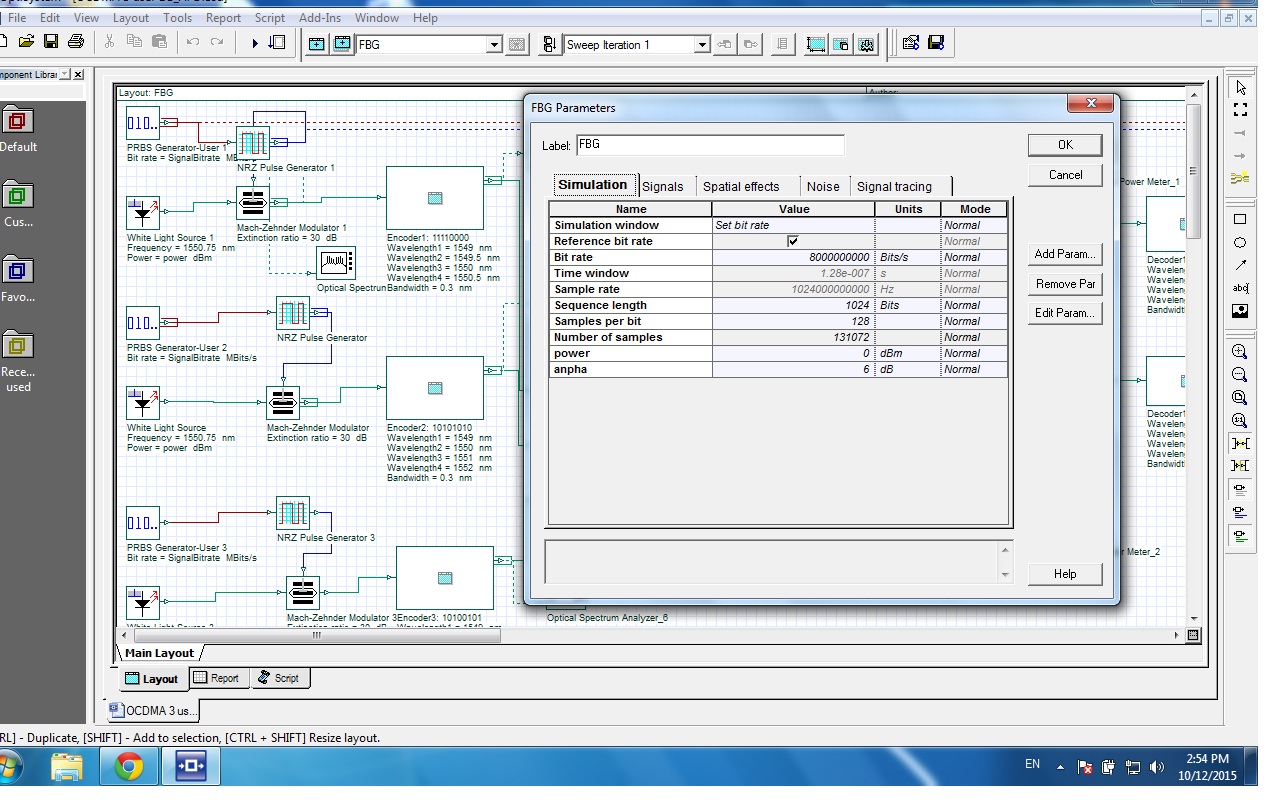The height and width of the screenshot is (800, 1280).
Task: Open the Default component library folder
Action: [x=18, y=122]
